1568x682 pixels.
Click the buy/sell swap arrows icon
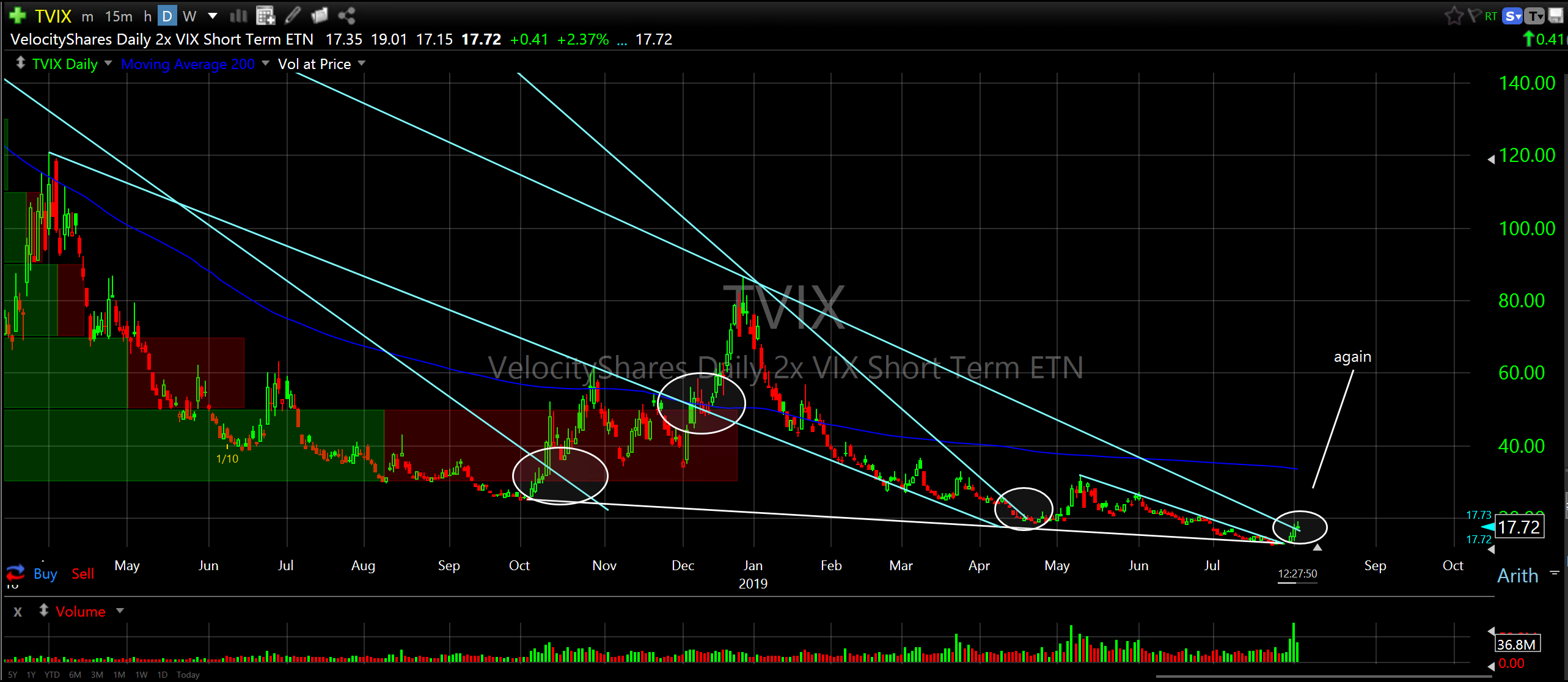coord(15,573)
